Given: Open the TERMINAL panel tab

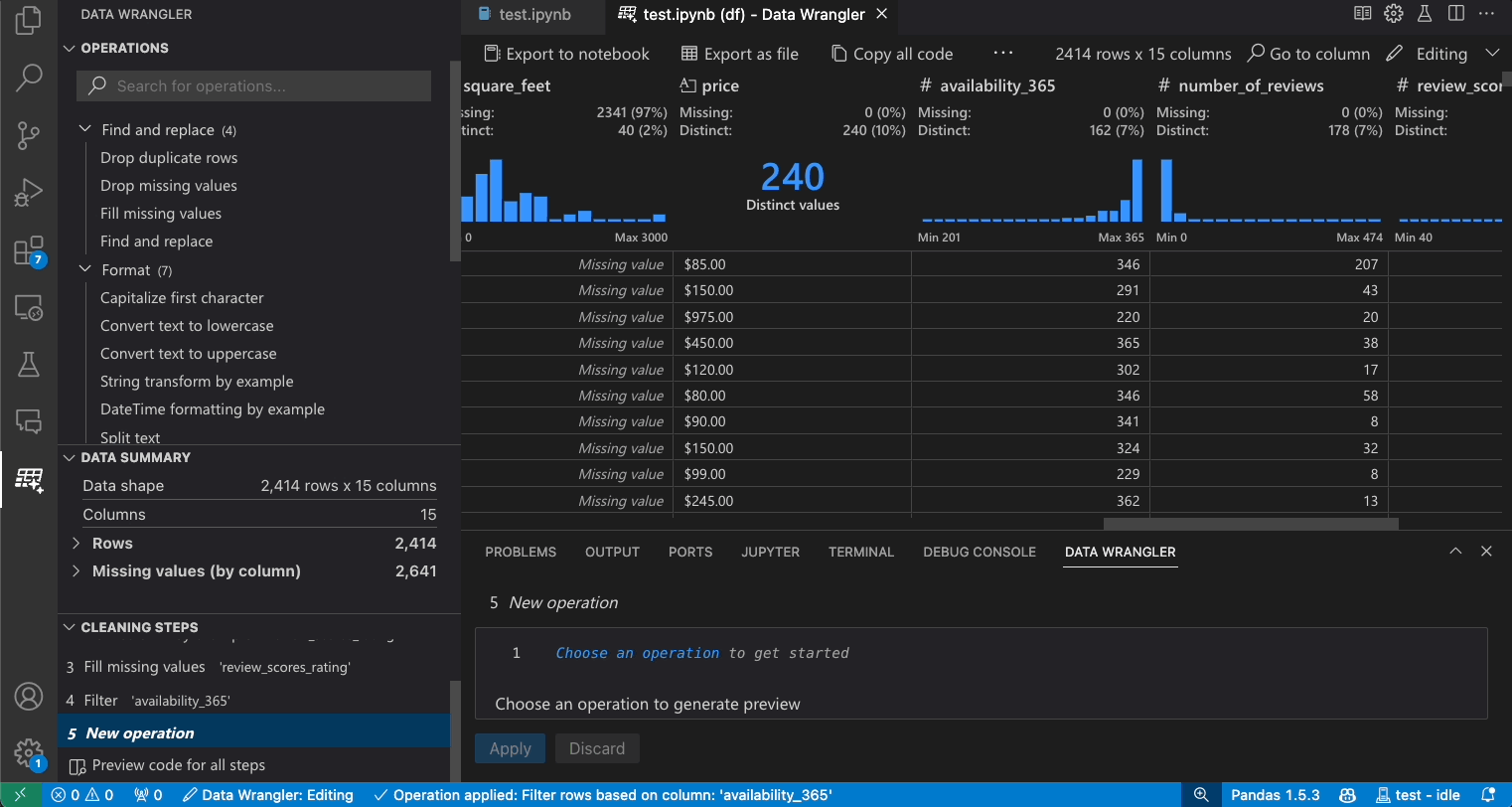Looking at the screenshot, I should pyautogui.click(x=860, y=552).
